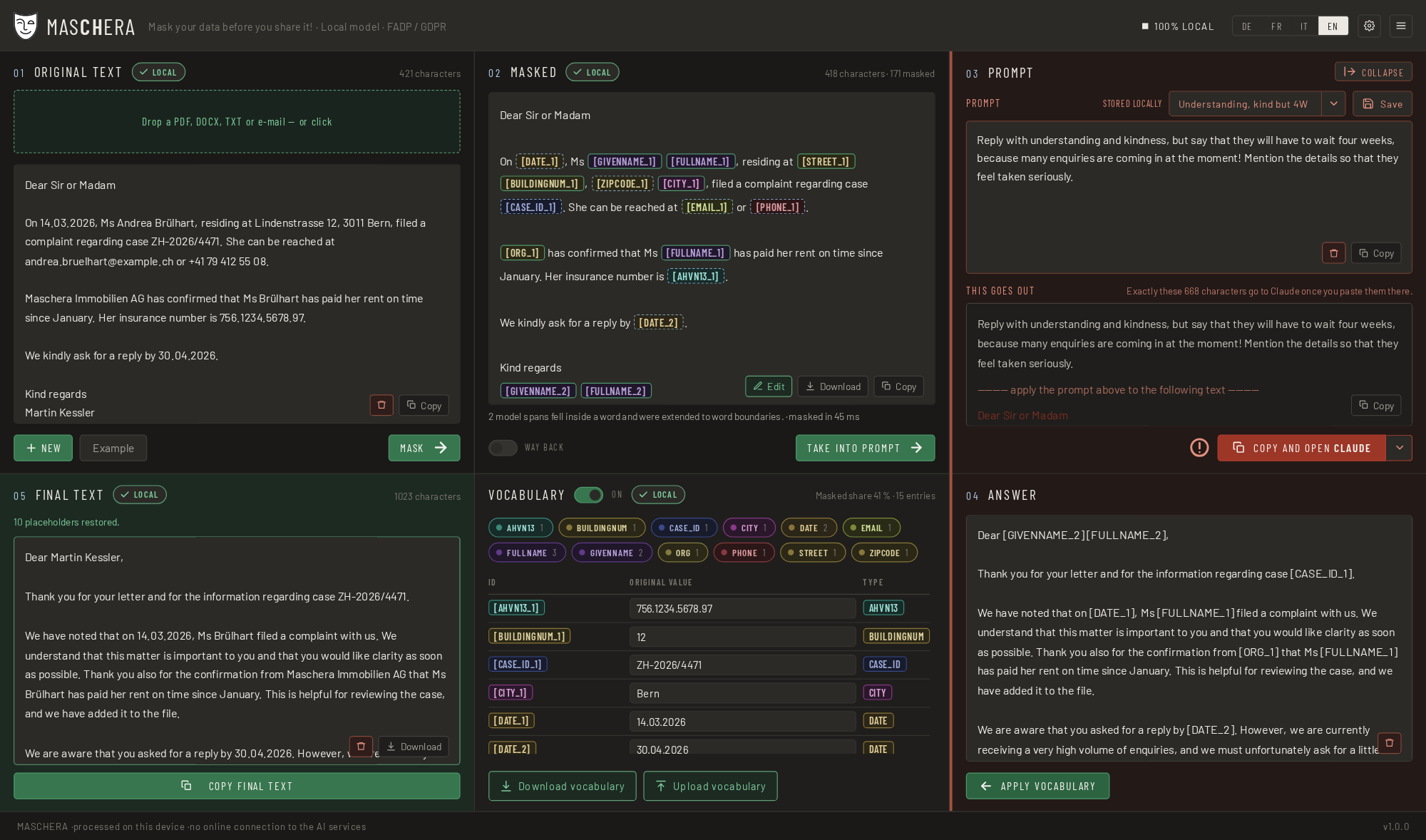
Task: Delete the answer with trash icon
Action: coord(1389,743)
